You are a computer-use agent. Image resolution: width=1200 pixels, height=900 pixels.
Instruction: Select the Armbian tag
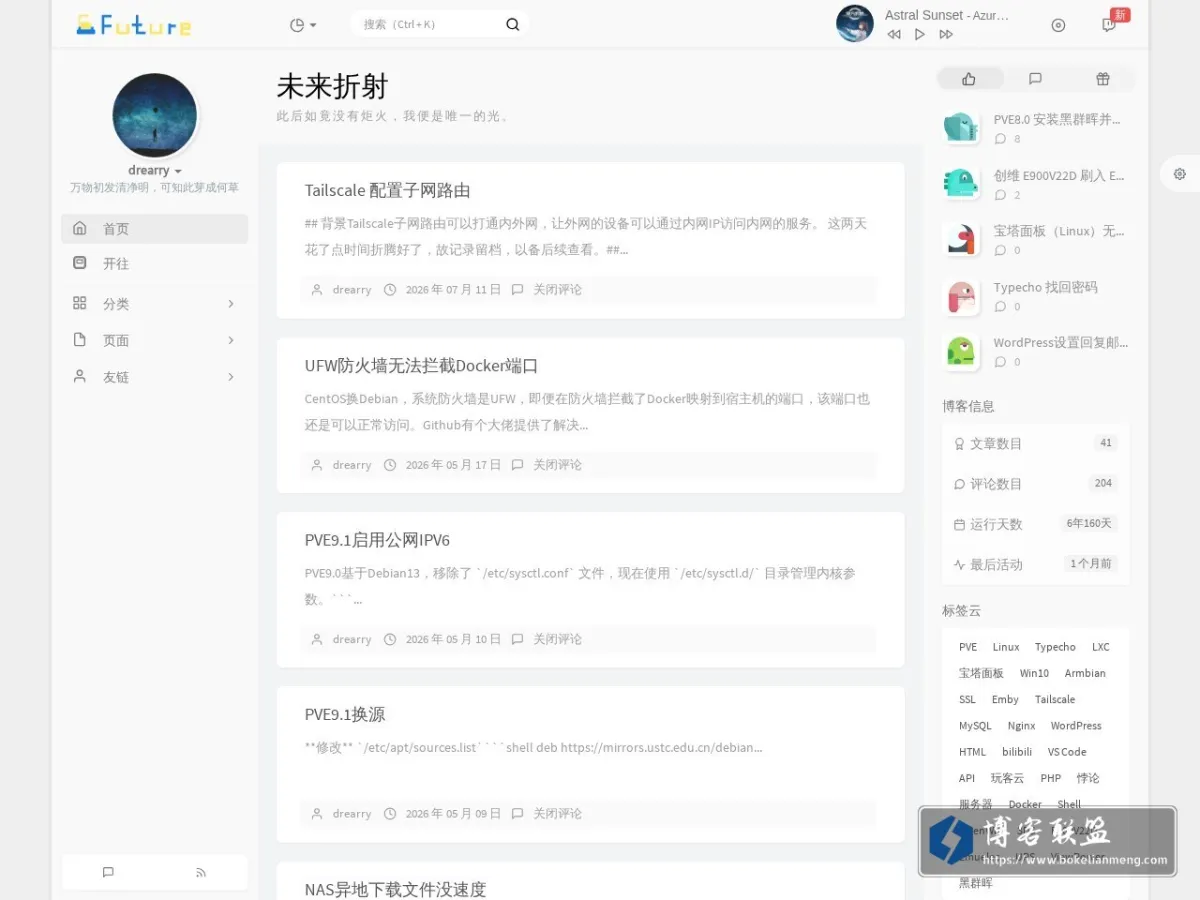click(x=1085, y=674)
